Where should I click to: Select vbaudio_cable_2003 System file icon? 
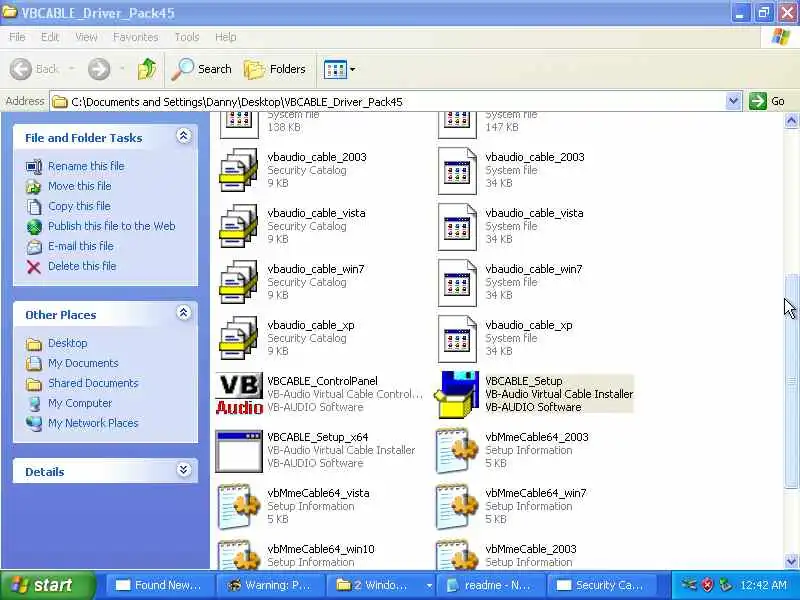pos(457,171)
